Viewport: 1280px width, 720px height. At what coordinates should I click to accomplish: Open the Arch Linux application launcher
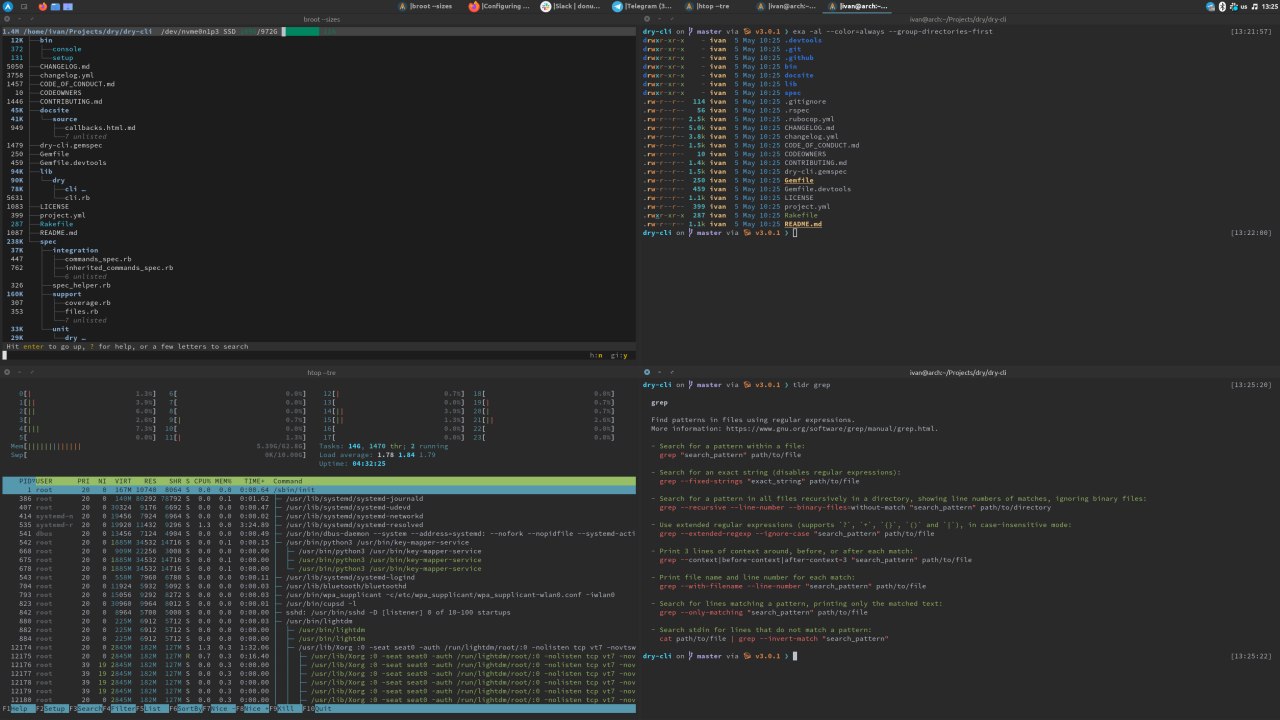pyautogui.click(x=8, y=6)
